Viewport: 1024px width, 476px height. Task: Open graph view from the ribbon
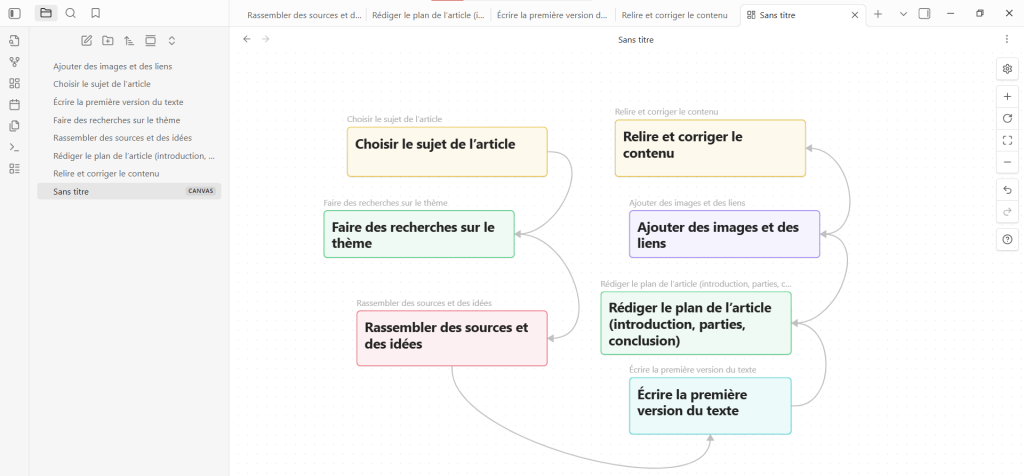click(x=14, y=62)
